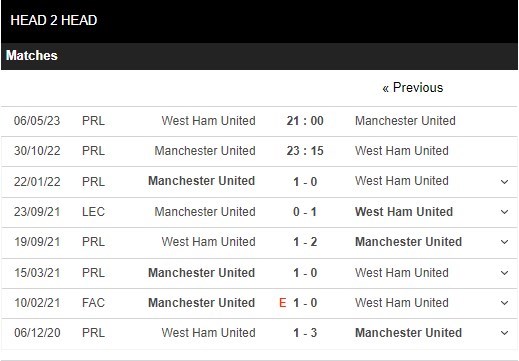Expand the 19/09/21 match row chevron

tap(504, 242)
